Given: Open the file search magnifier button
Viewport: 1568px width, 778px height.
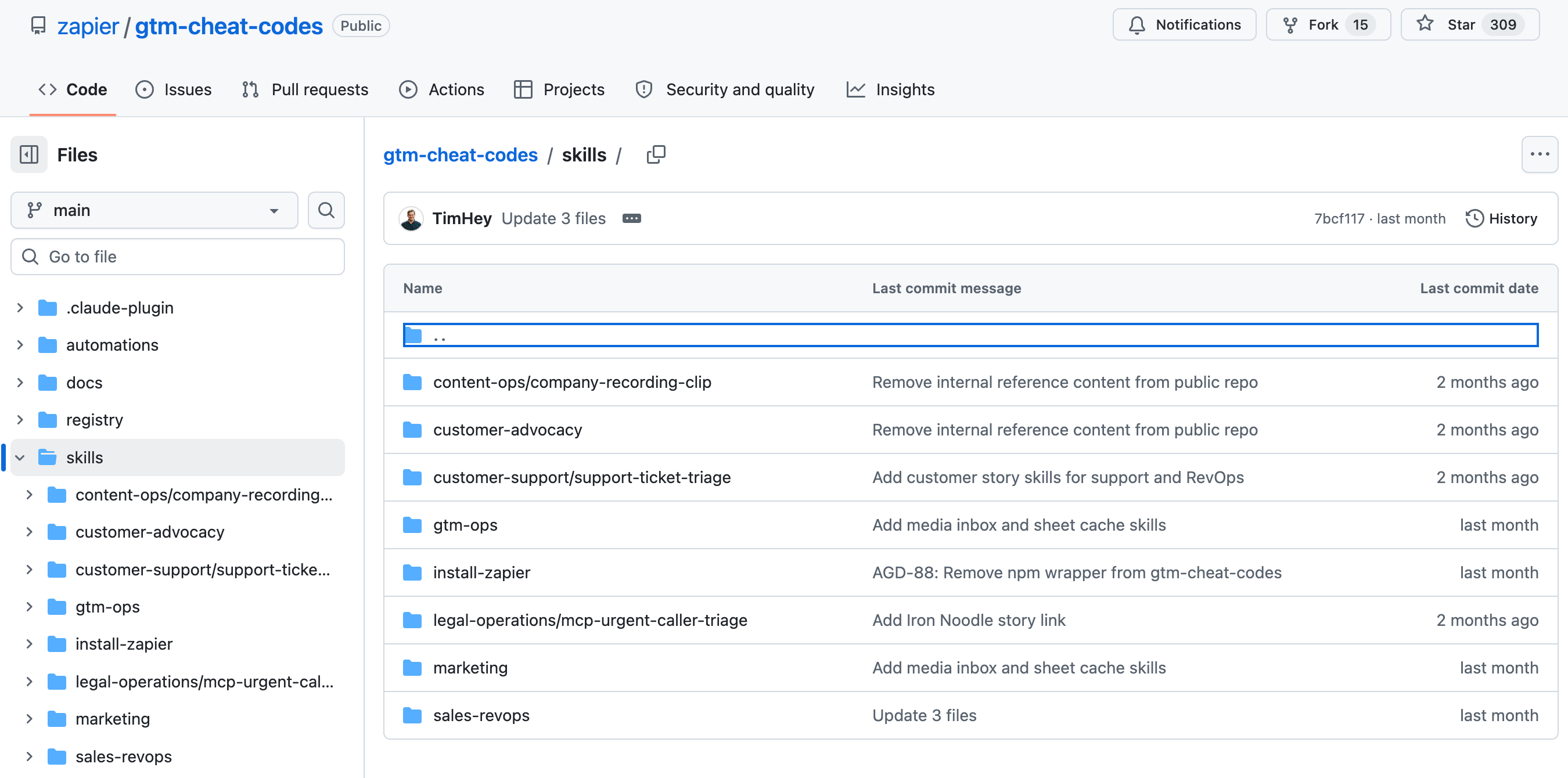Looking at the screenshot, I should click(x=326, y=210).
